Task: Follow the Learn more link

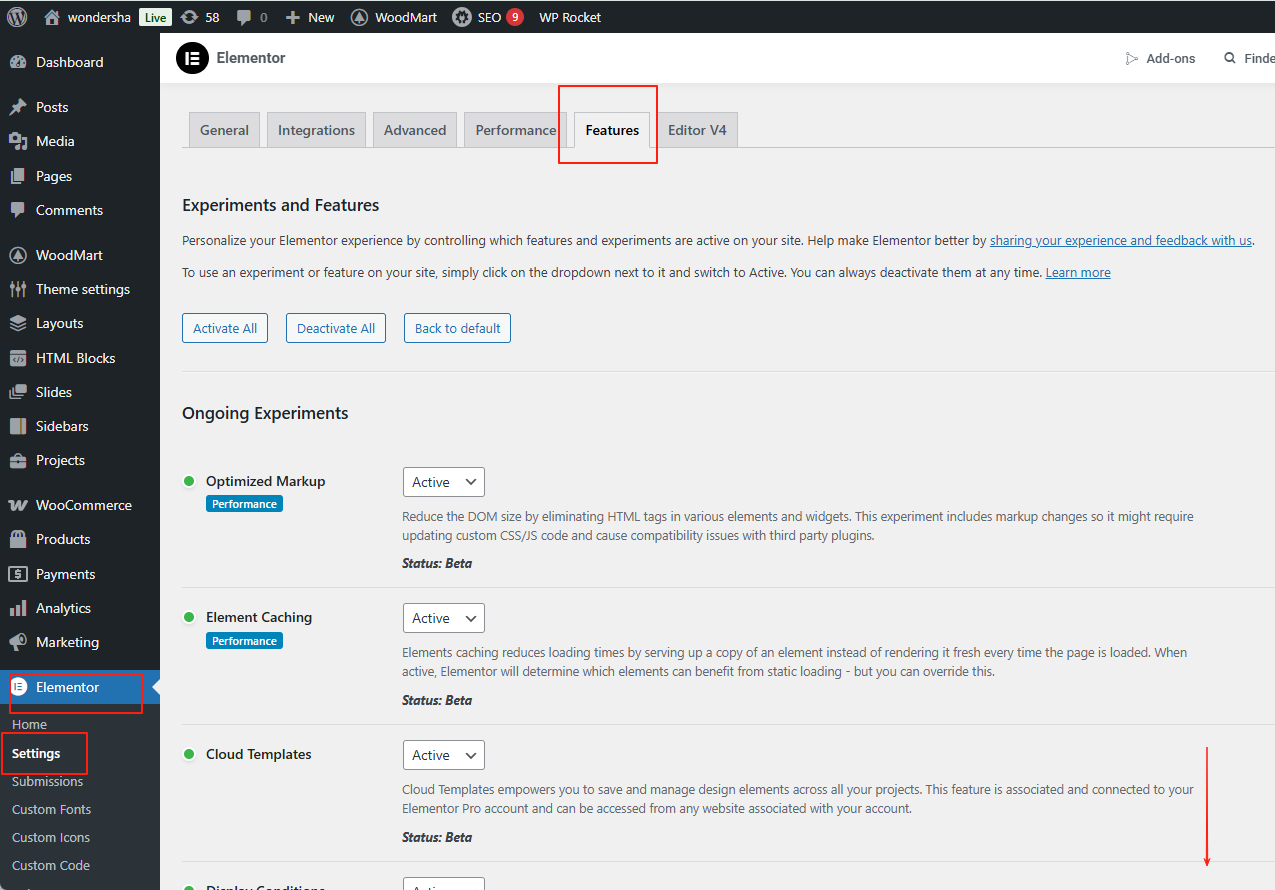Action: 1077,273
